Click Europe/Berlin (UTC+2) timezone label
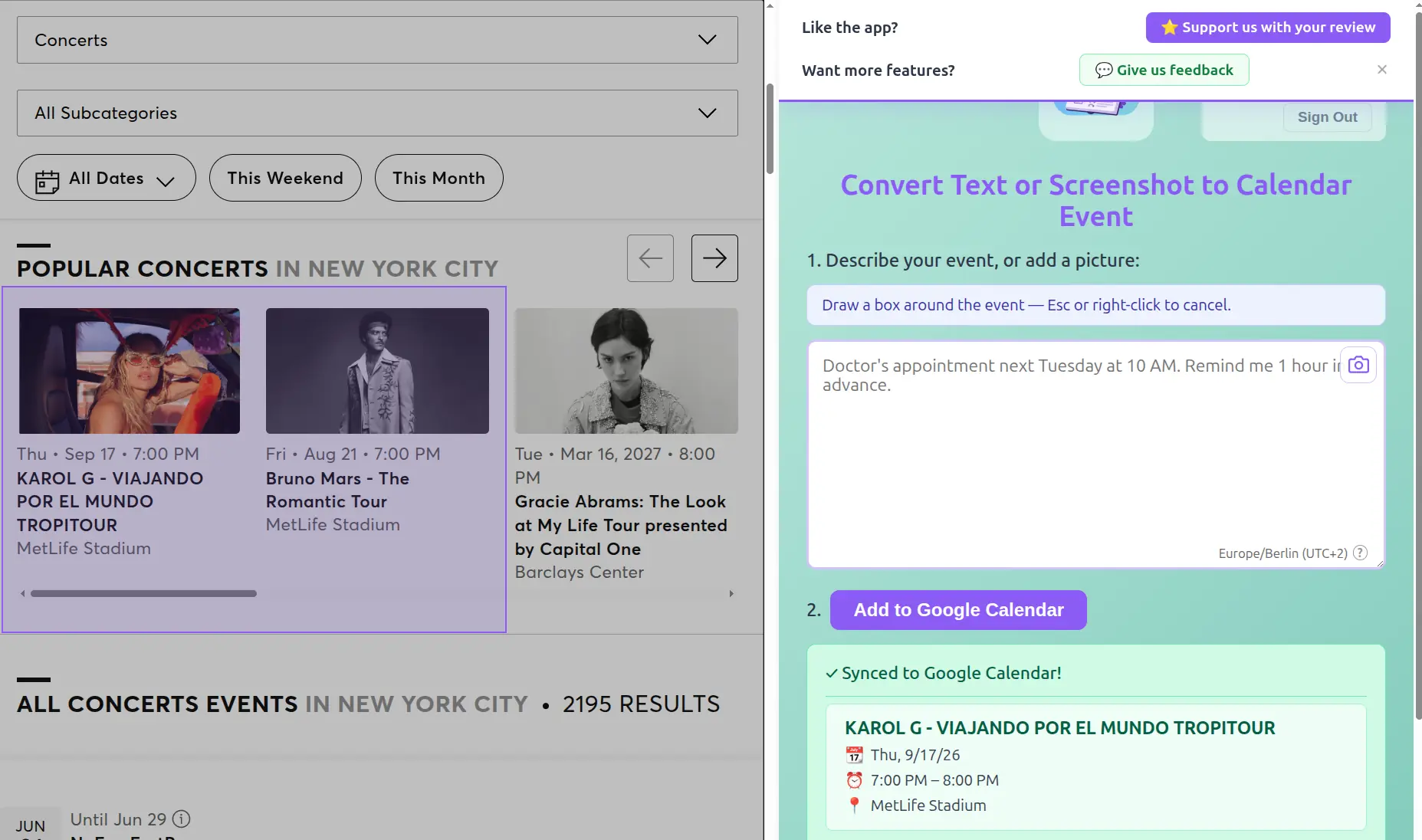 pos(1282,553)
